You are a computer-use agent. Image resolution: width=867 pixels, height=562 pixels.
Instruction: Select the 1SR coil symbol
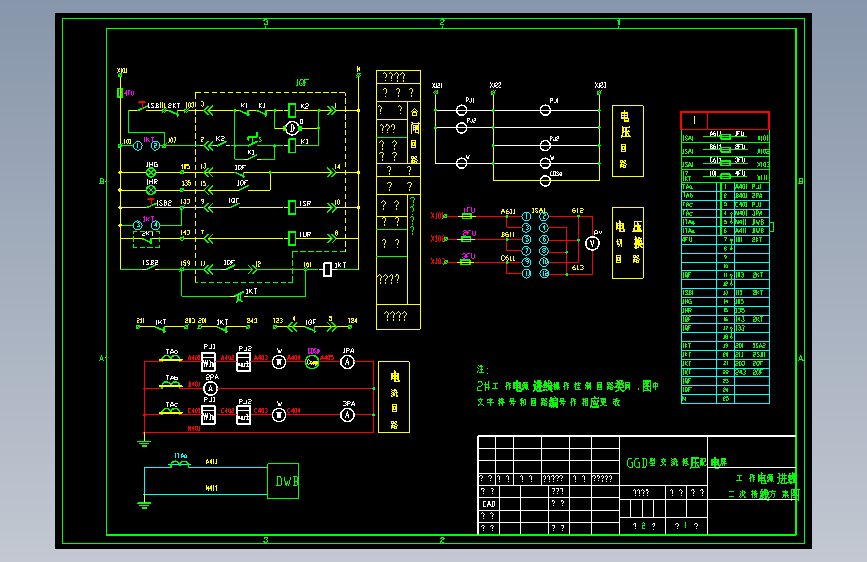292,207
